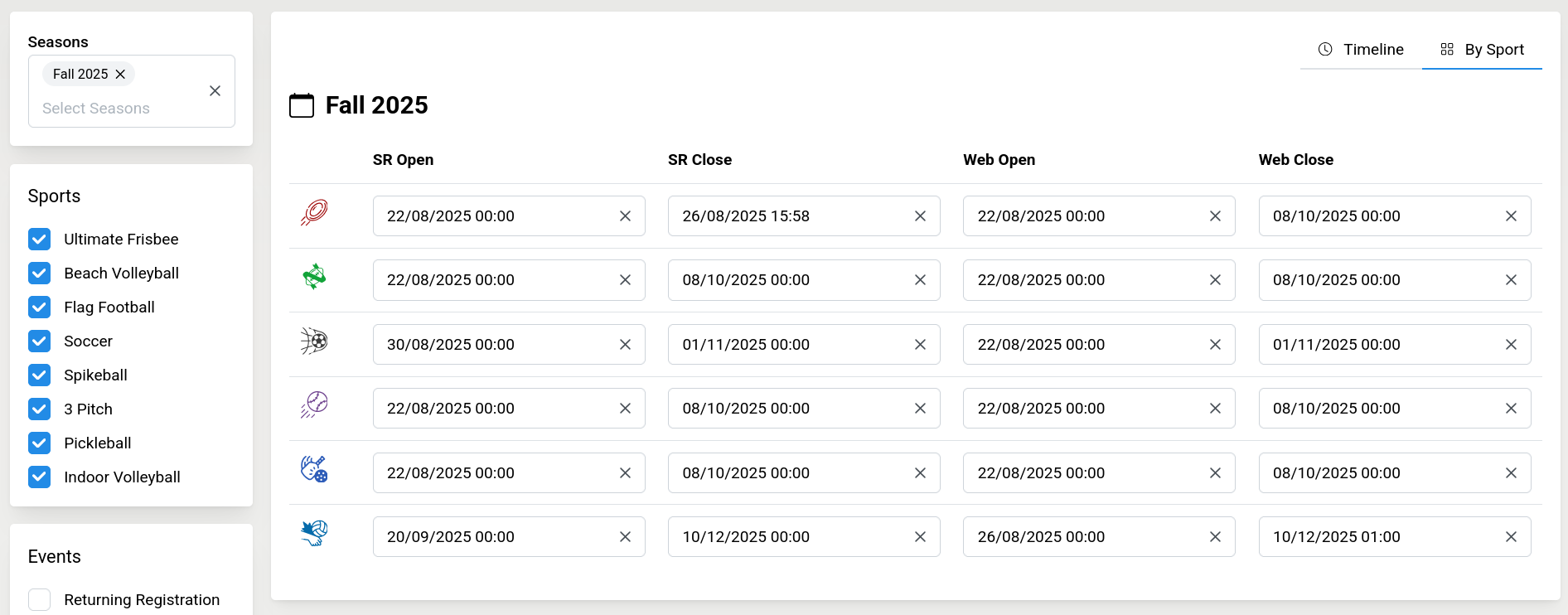Edit the Soccer 30/08/2025 SR Open field
Viewport: 1568px width, 615px height.
(x=509, y=345)
